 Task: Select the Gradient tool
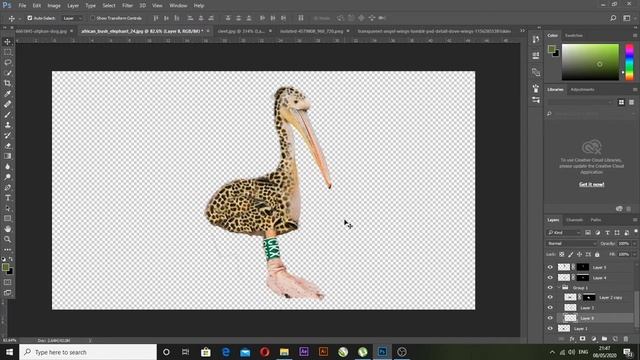coord(7,156)
